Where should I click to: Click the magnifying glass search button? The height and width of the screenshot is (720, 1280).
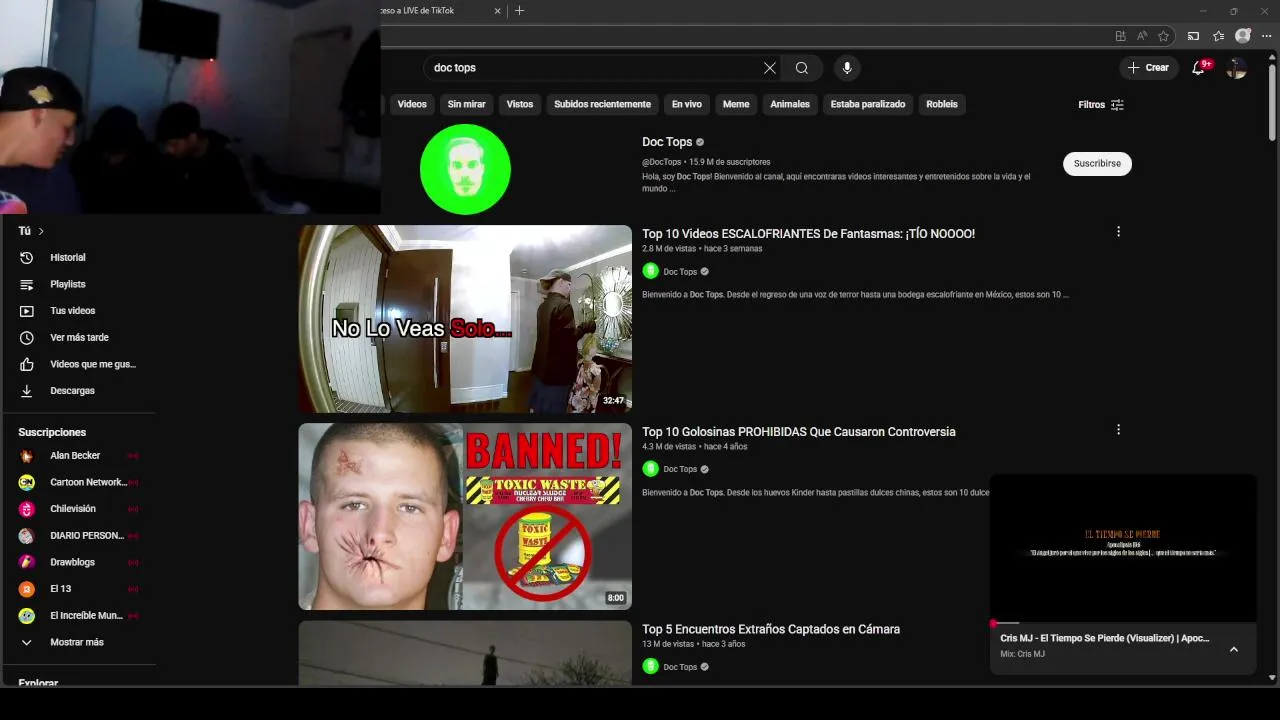click(802, 68)
